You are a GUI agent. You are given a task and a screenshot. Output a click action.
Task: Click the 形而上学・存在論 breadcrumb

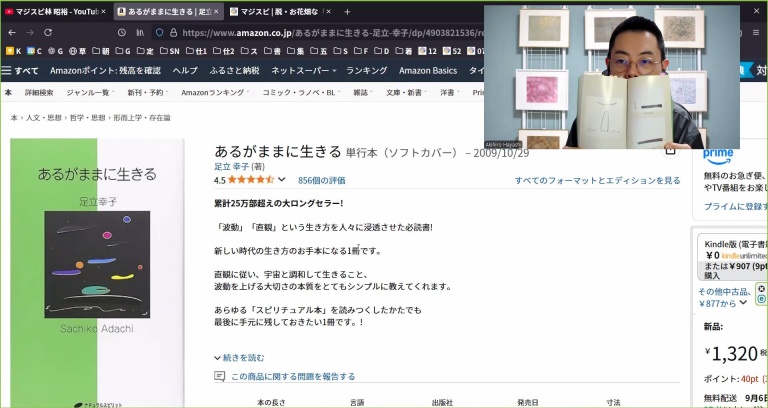coord(142,118)
